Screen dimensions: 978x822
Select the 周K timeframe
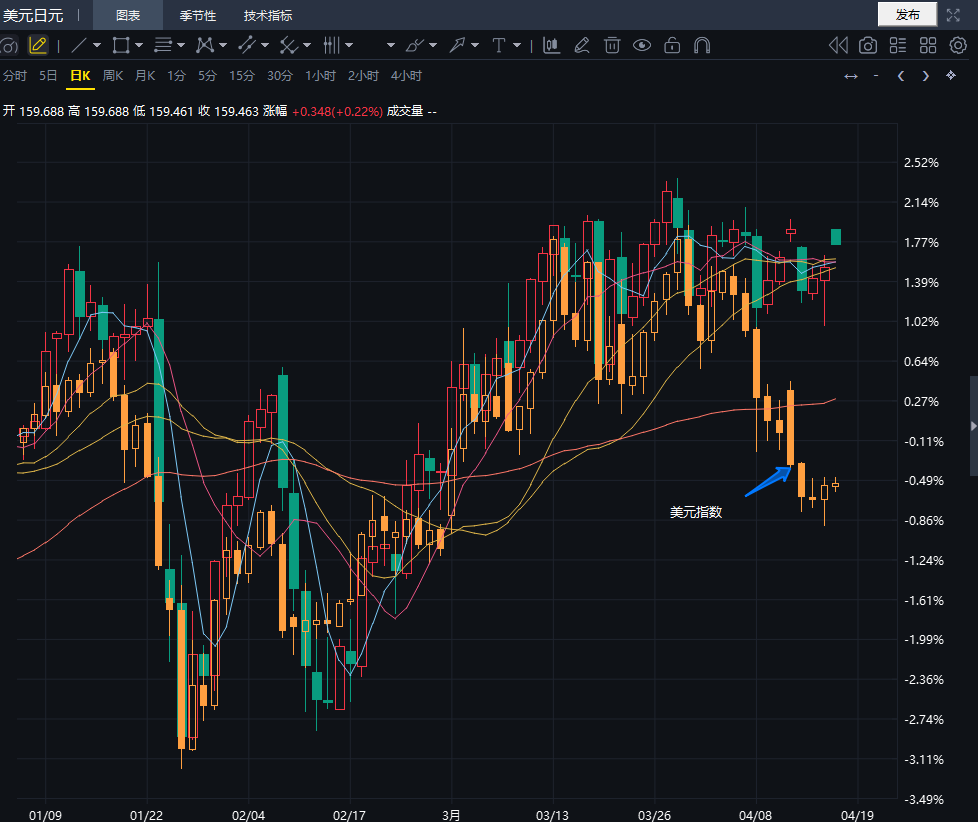click(x=113, y=76)
